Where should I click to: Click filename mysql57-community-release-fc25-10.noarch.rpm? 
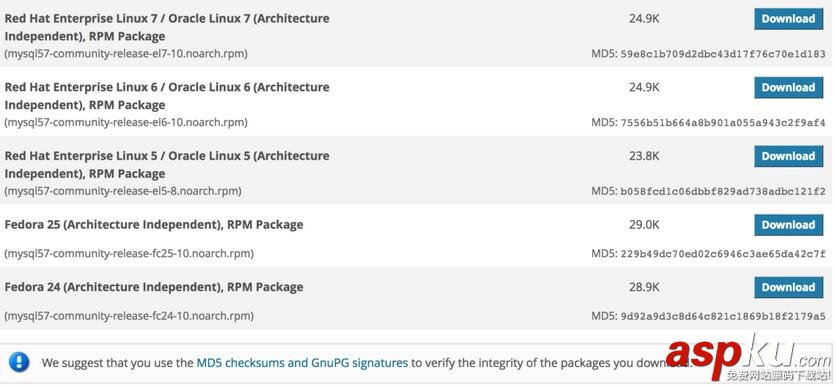click(129, 253)
